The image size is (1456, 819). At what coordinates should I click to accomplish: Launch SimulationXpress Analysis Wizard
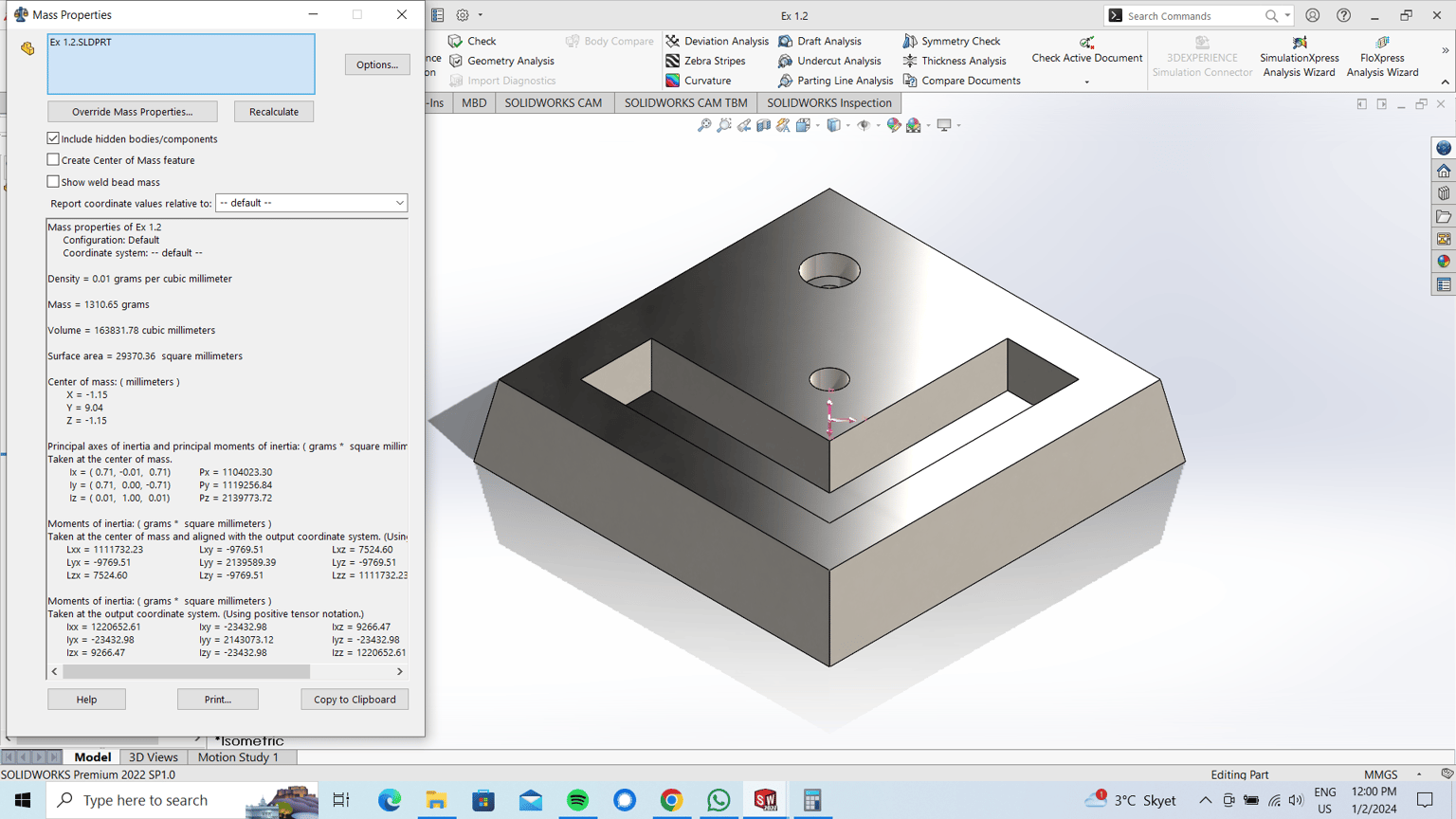[x=1299, y=57]
